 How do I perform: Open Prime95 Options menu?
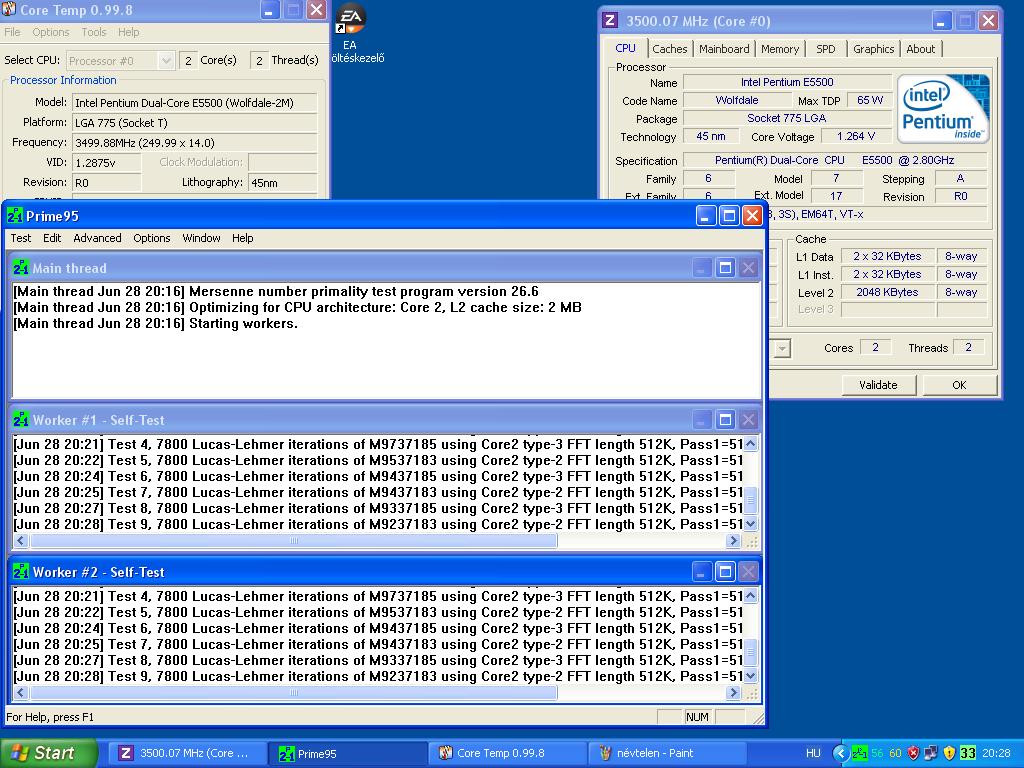pos(152,238)
